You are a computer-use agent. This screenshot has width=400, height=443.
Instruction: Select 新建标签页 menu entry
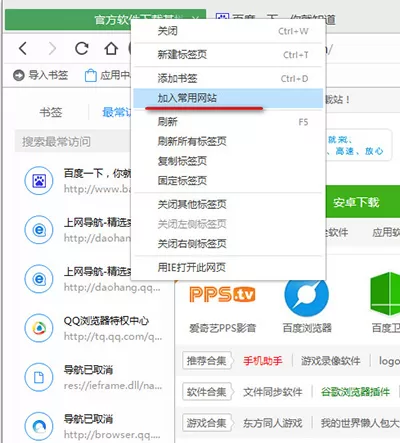click(229, 55)
